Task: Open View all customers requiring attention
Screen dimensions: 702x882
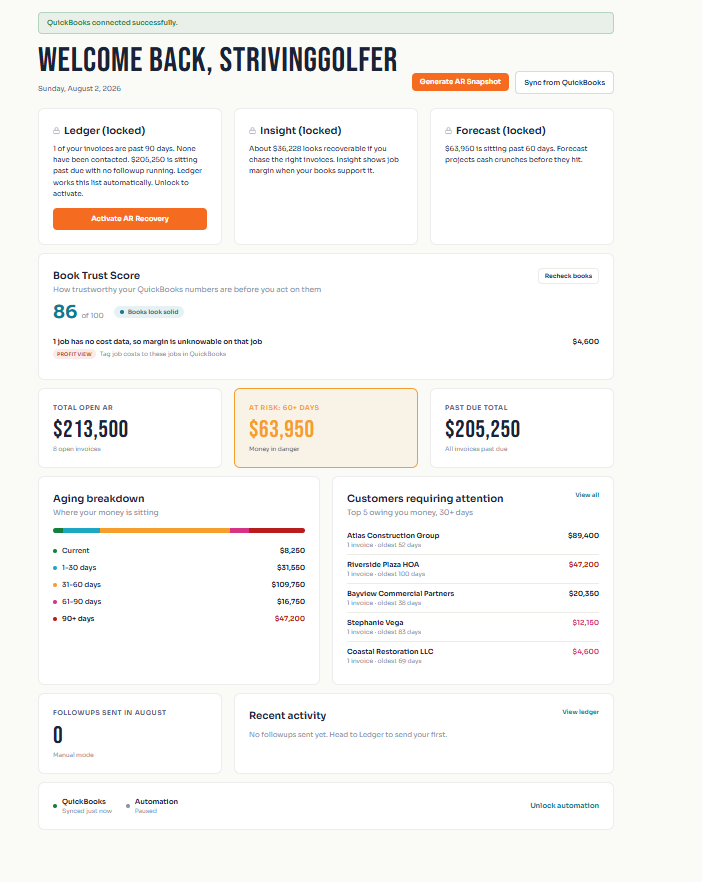Action: [587, 495]
